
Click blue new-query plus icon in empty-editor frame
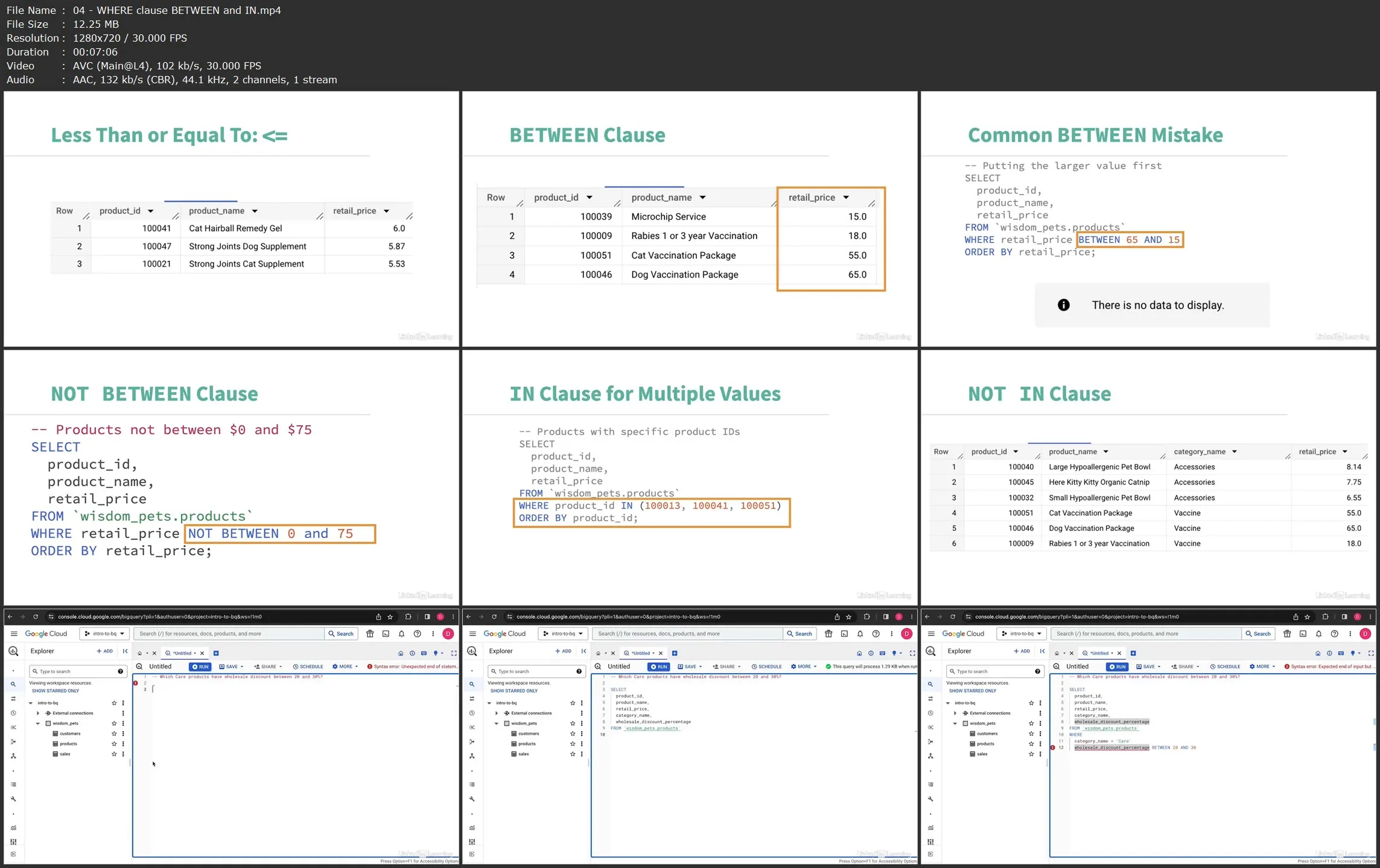[216, 653]
